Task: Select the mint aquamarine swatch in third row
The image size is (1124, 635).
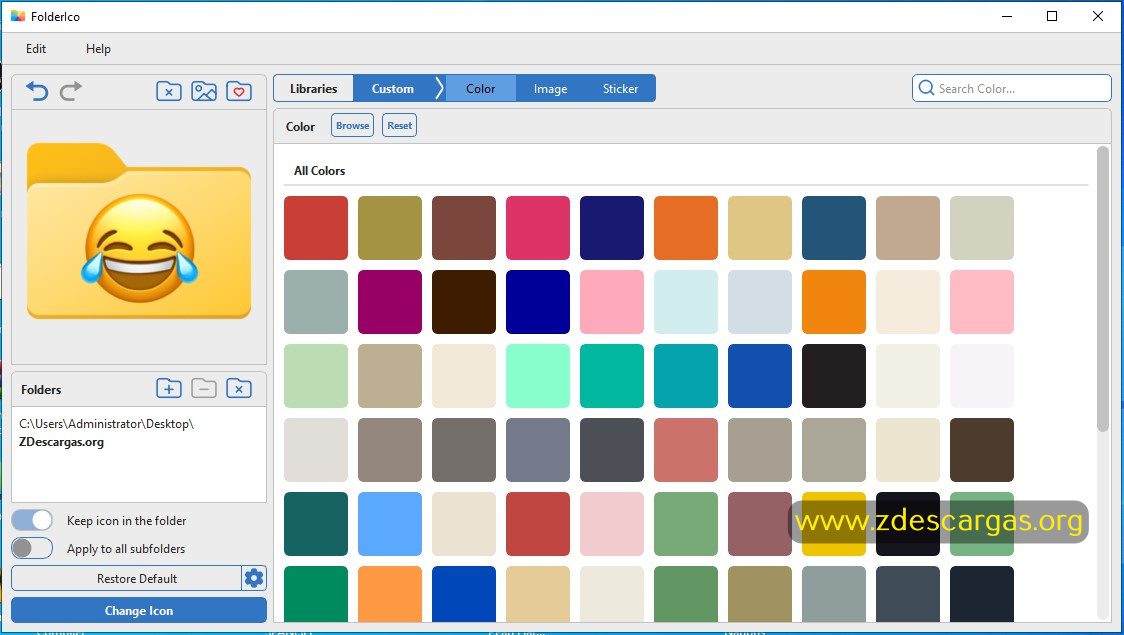Action: coord(538,376)
